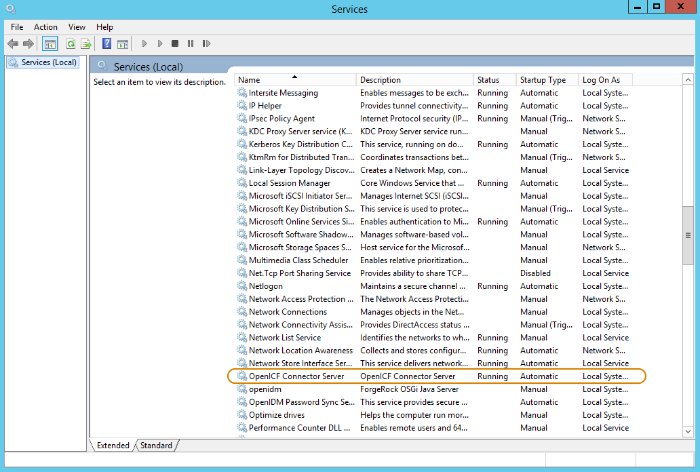
Task: Click the gear icon for Netlogon service
Action: coord(242,286)
